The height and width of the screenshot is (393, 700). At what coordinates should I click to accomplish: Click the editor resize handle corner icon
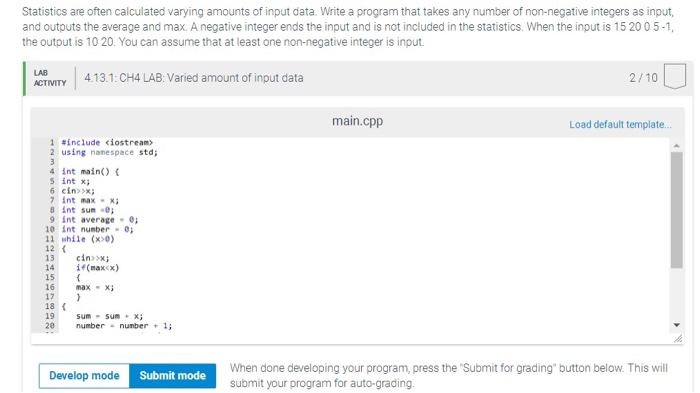(x=678, y=339)
